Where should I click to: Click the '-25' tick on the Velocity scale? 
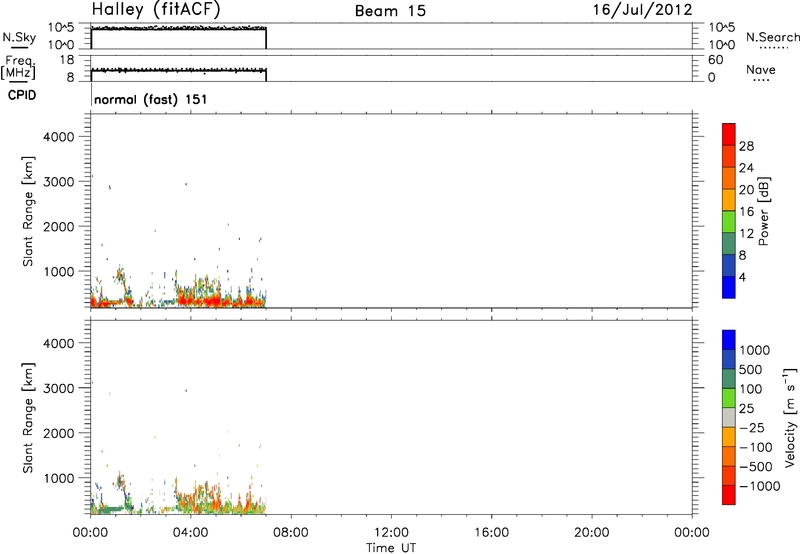[752, 428]
